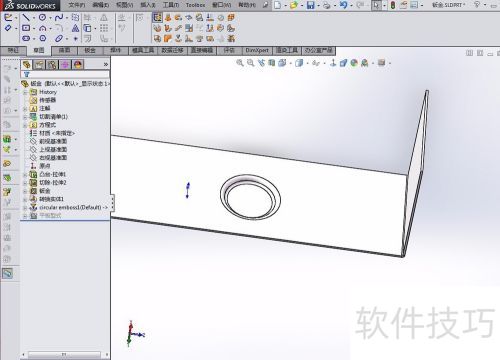Open the Toolbox menu
The height and width of the screenshot is (360, 500).
195,5
